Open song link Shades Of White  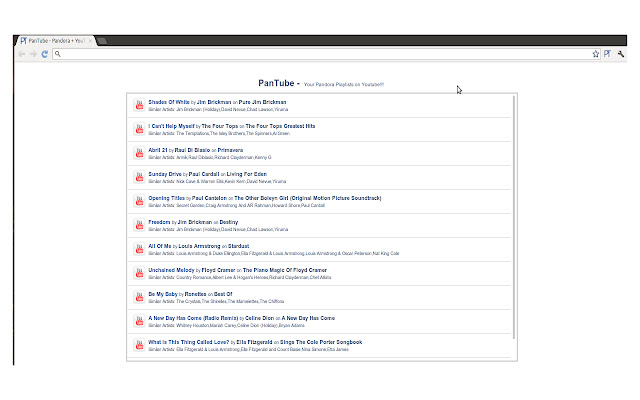[169, 102]
